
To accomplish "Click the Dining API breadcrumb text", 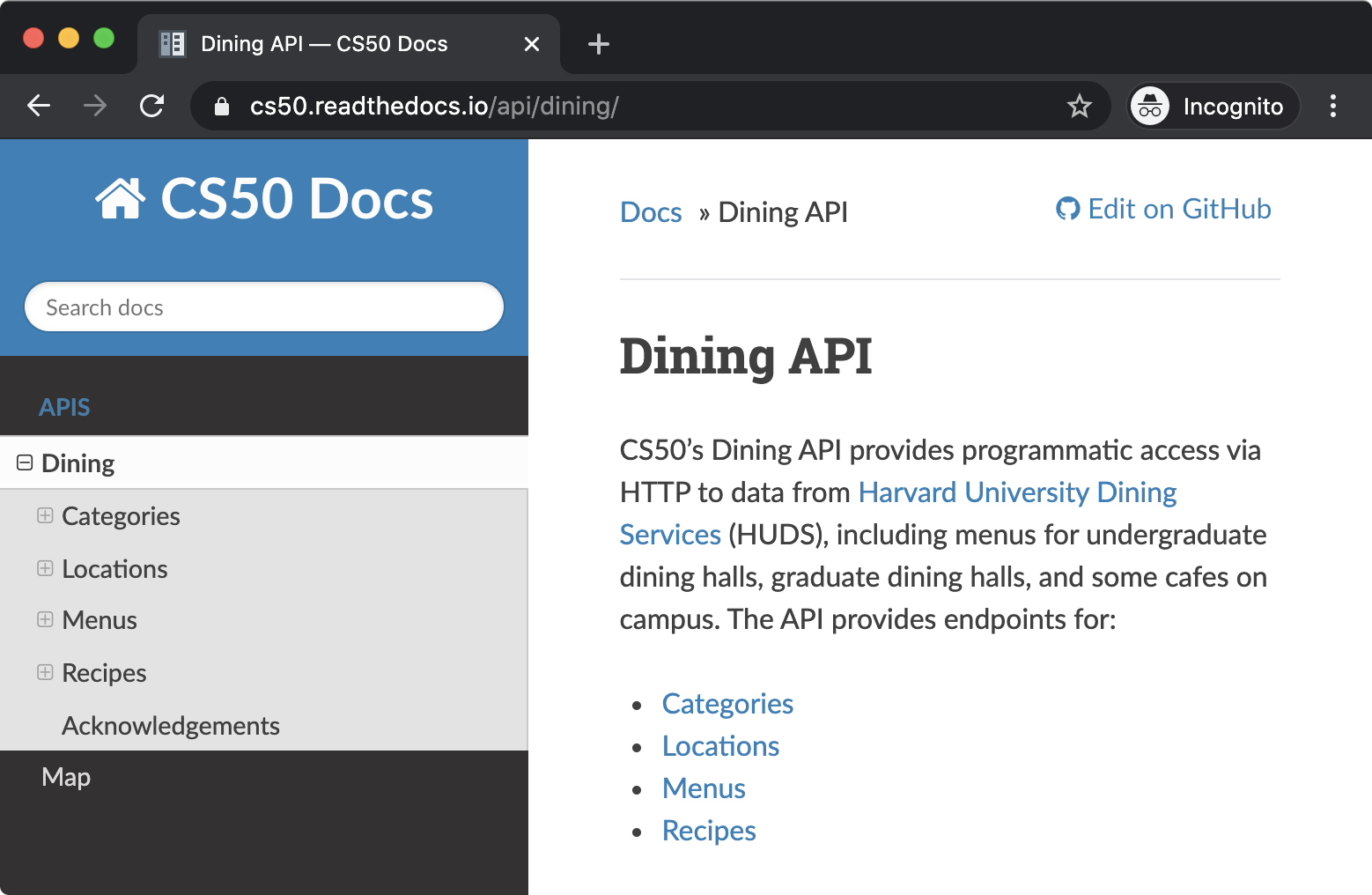I will click(783, 212).
